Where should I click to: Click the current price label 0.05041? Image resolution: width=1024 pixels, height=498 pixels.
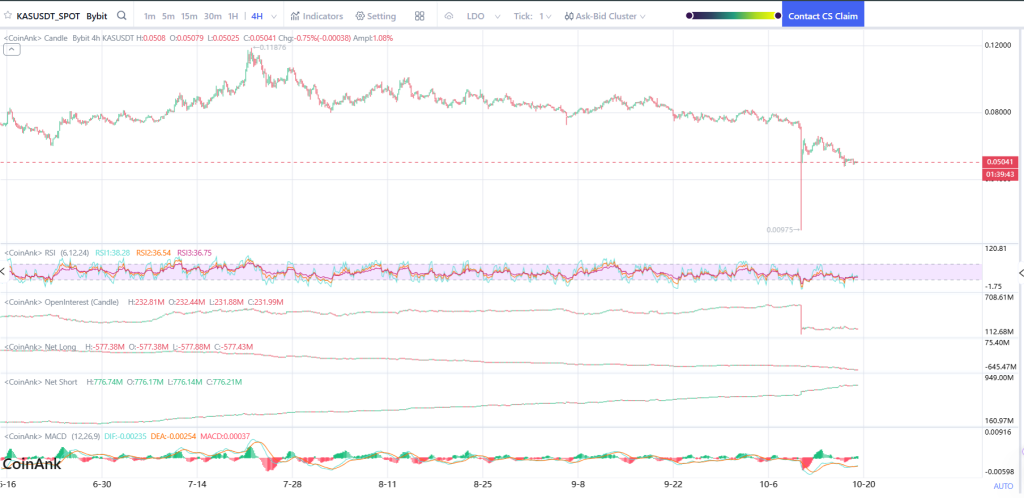click(1000, 162)
